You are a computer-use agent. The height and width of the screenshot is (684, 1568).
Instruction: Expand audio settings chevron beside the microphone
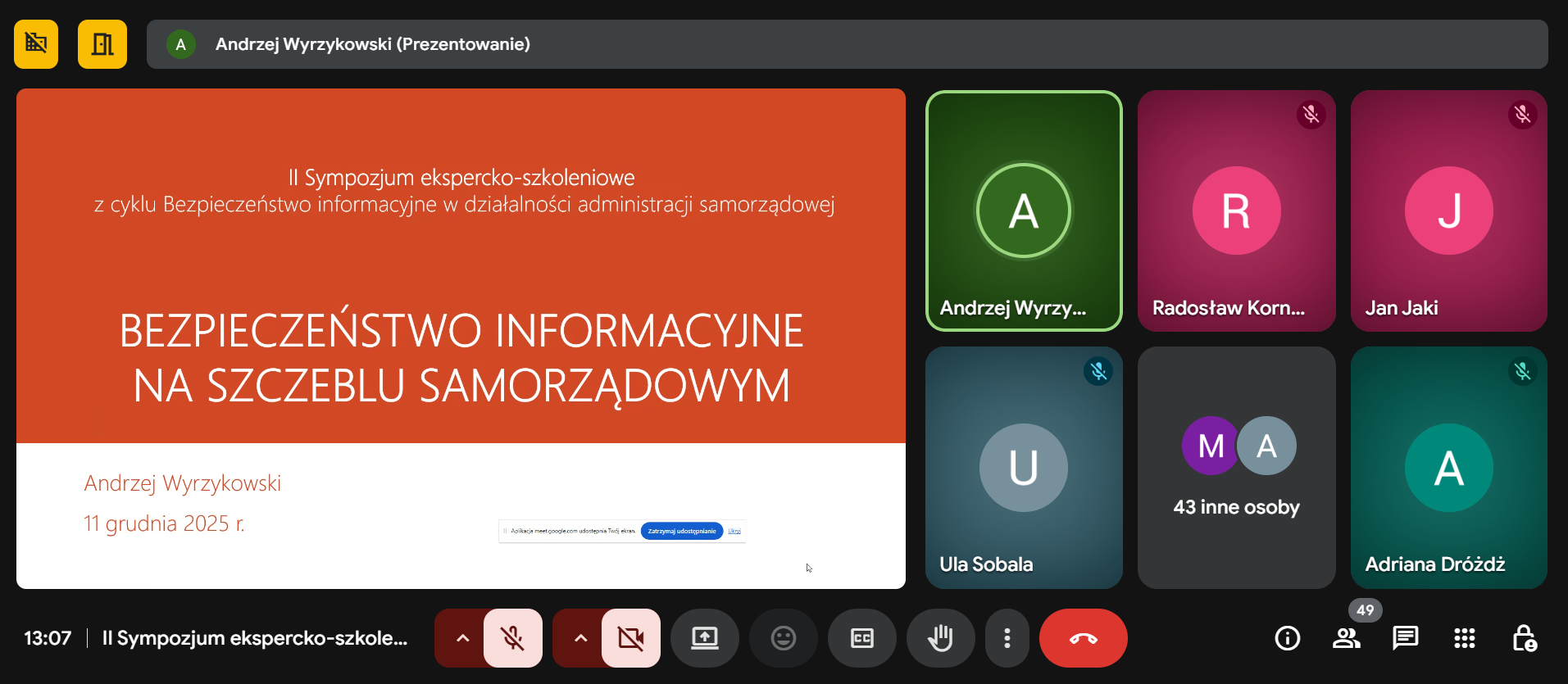pyautogui.click(x=462, y=638)
